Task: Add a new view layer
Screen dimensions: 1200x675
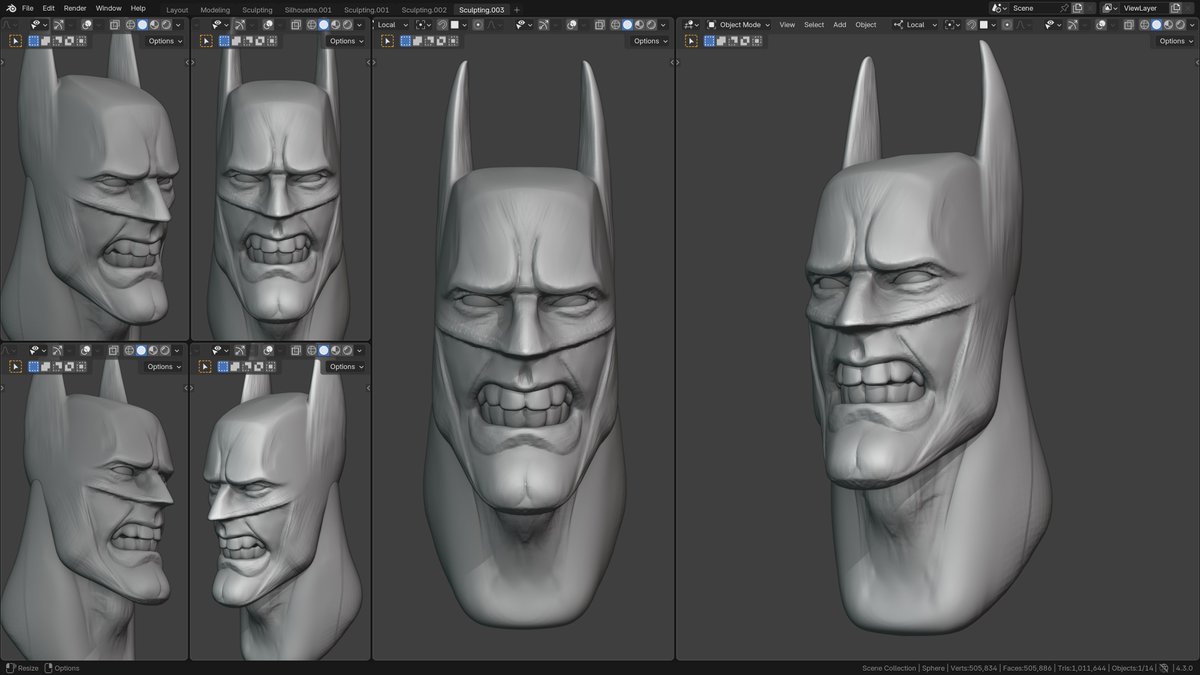Action: coord(1175,8)
